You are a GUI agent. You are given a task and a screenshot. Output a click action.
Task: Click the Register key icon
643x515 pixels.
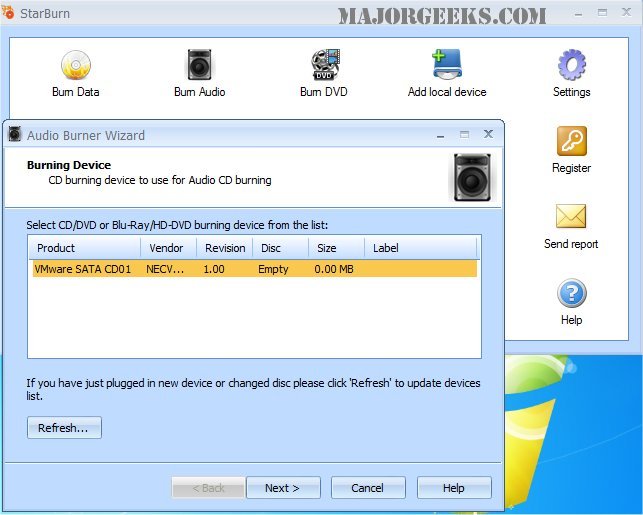click(572, 141)
